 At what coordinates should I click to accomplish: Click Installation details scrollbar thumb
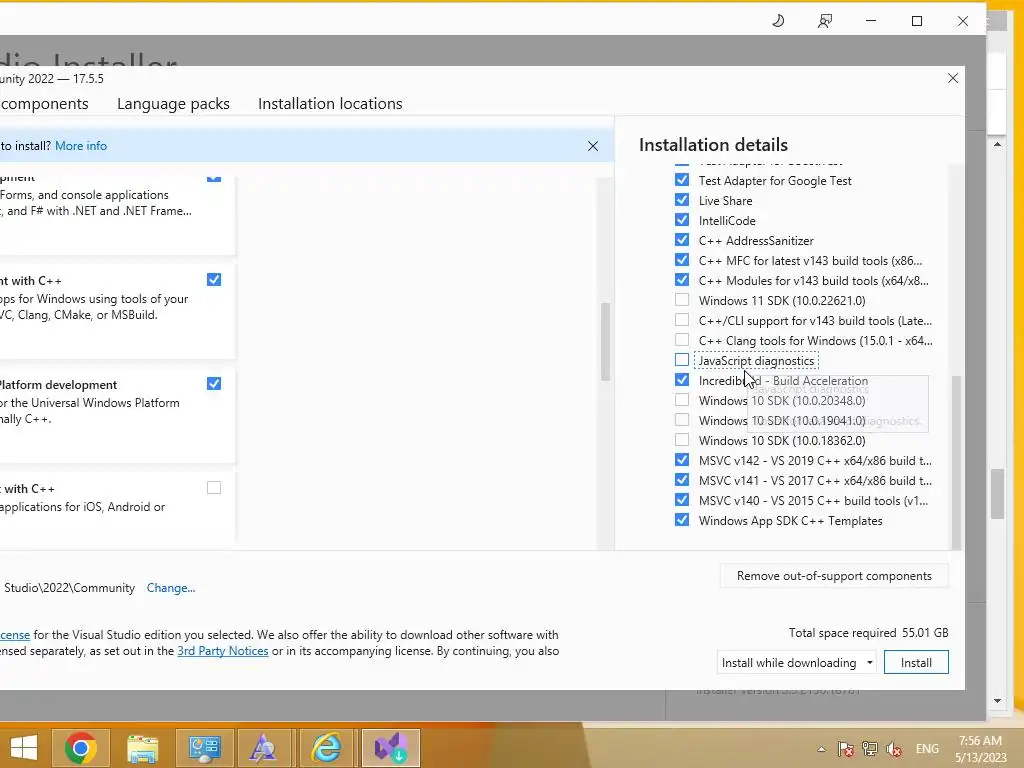956,462
